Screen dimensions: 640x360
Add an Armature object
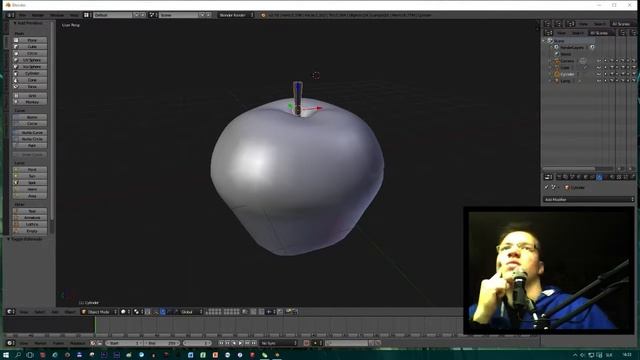(30, 218)
